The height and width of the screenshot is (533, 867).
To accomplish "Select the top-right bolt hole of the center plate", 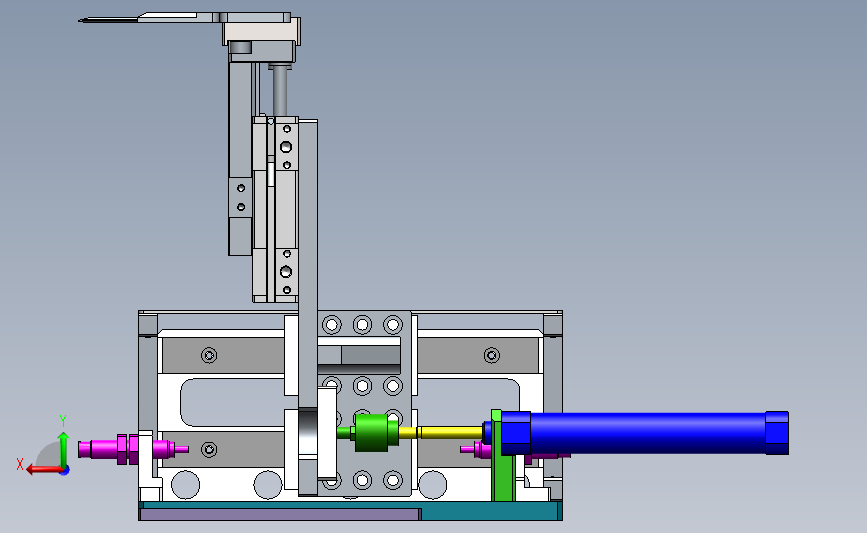I will click(393, 325).
